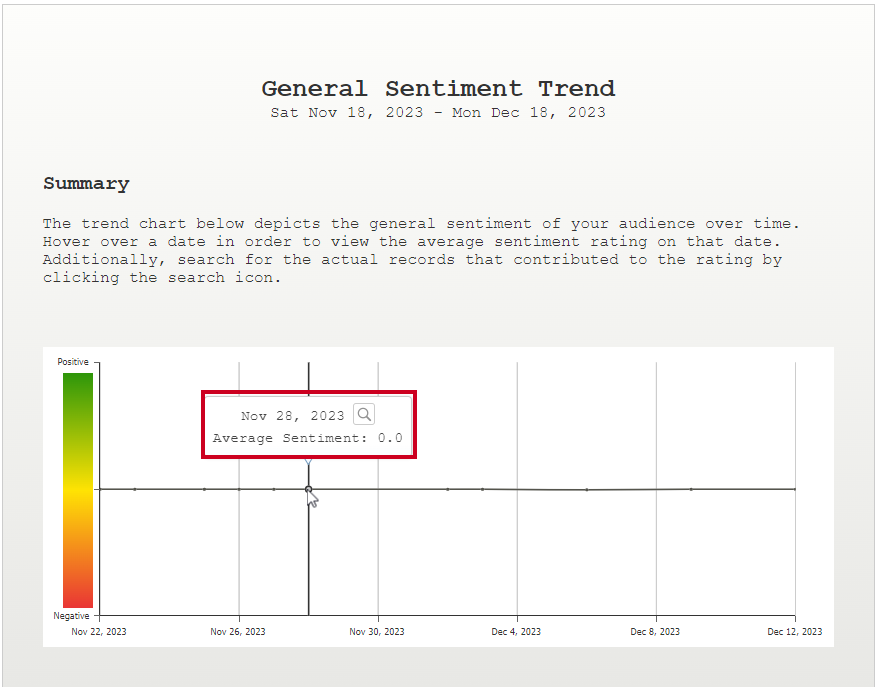This screenshot has height=687, width=883.
Task: Click 'Average Sentiment: 0.0' in tooltip
Action: pos(307,438)
